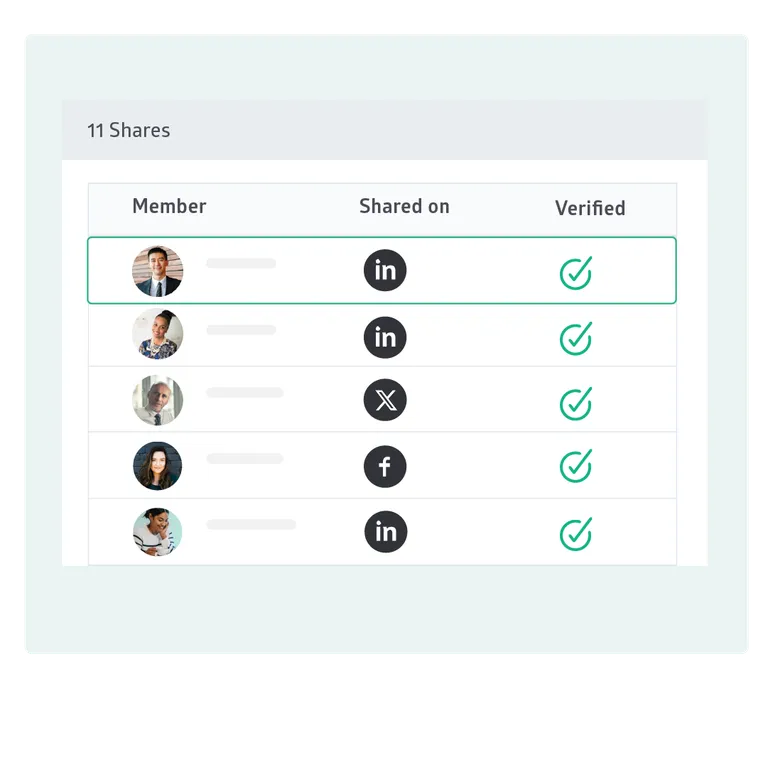Open the second member's profile photo
Image resolution: width=768 pixels, height=767 pixels.
158,335
